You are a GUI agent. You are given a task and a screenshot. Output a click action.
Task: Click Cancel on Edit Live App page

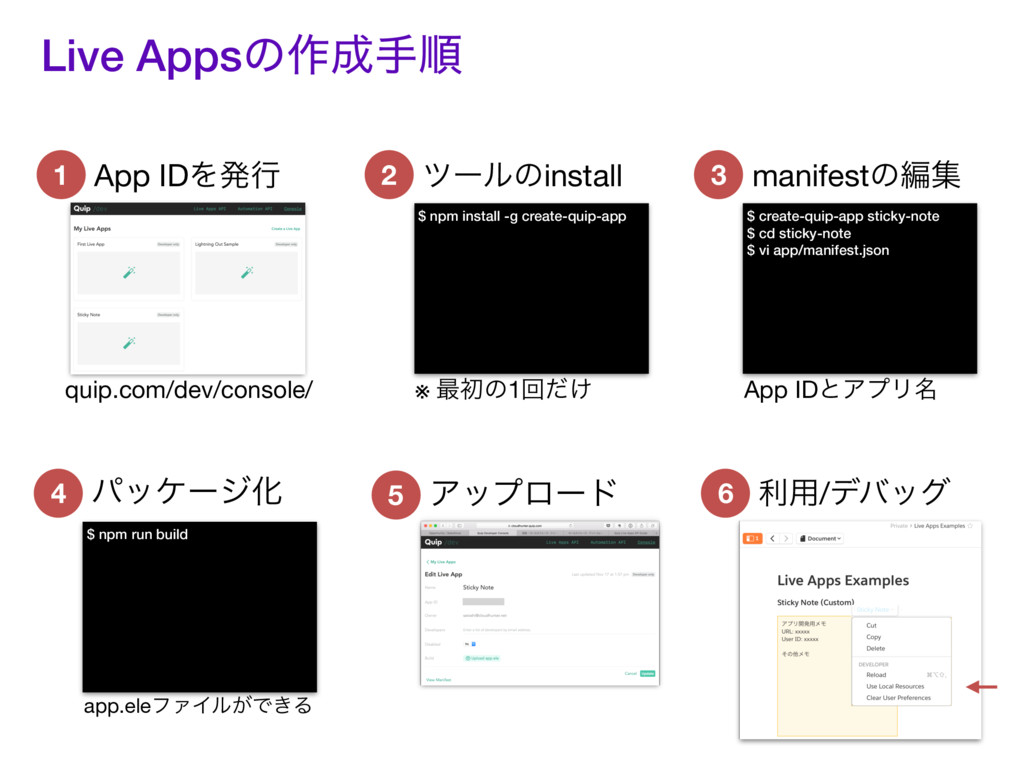click(x=630, y=673)
